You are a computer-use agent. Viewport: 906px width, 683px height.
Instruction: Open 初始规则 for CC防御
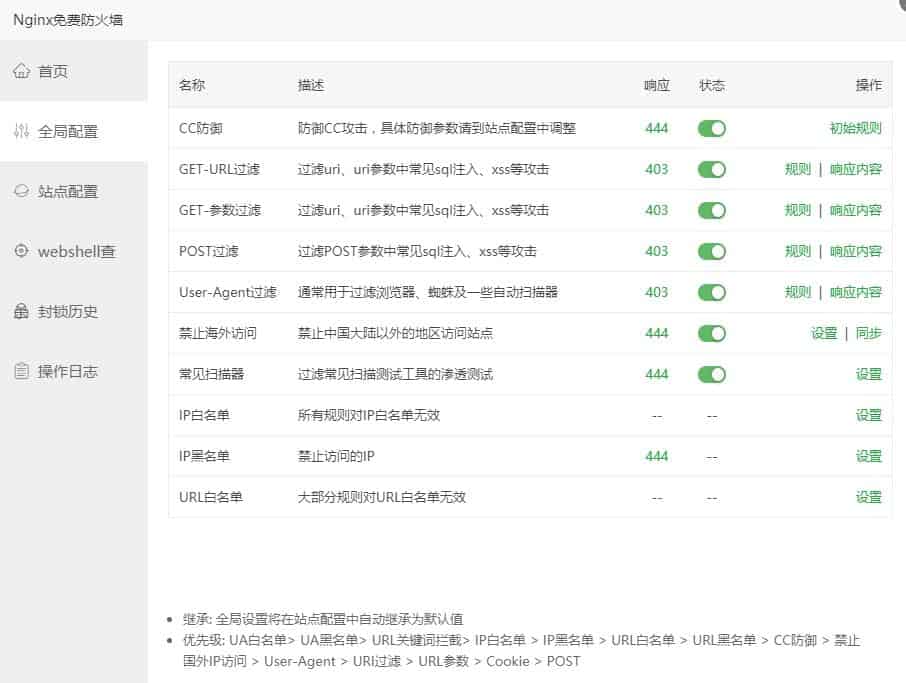(x=855, y=129)
